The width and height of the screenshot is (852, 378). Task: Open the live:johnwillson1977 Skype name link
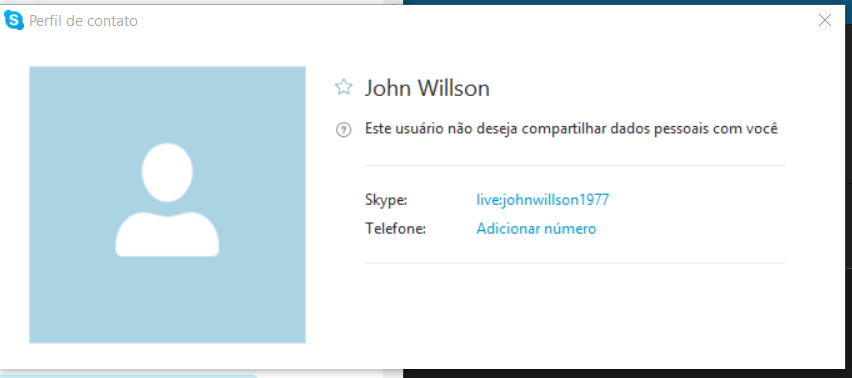[x=542, y=200]
